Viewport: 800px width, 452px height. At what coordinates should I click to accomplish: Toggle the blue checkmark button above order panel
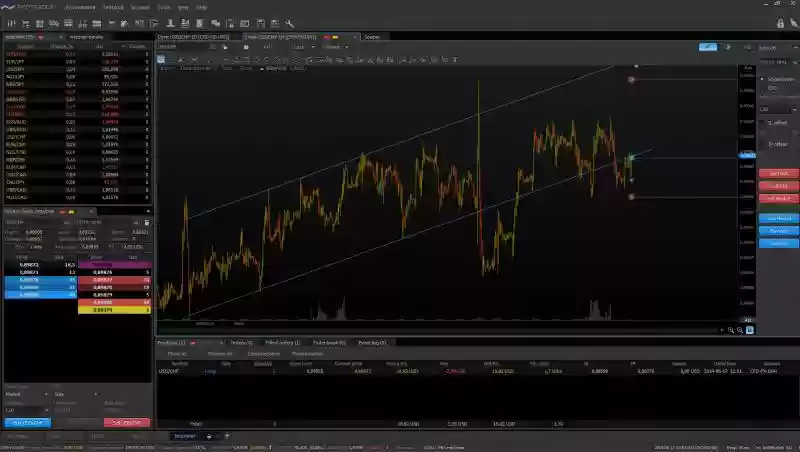(x=708, y=47)
